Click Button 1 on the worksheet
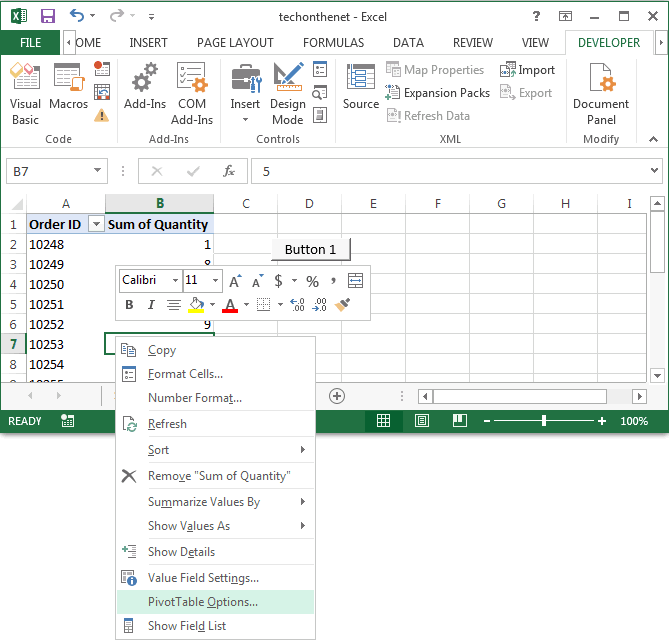Screen dimensions: 669x641 (x=311, y=249)
